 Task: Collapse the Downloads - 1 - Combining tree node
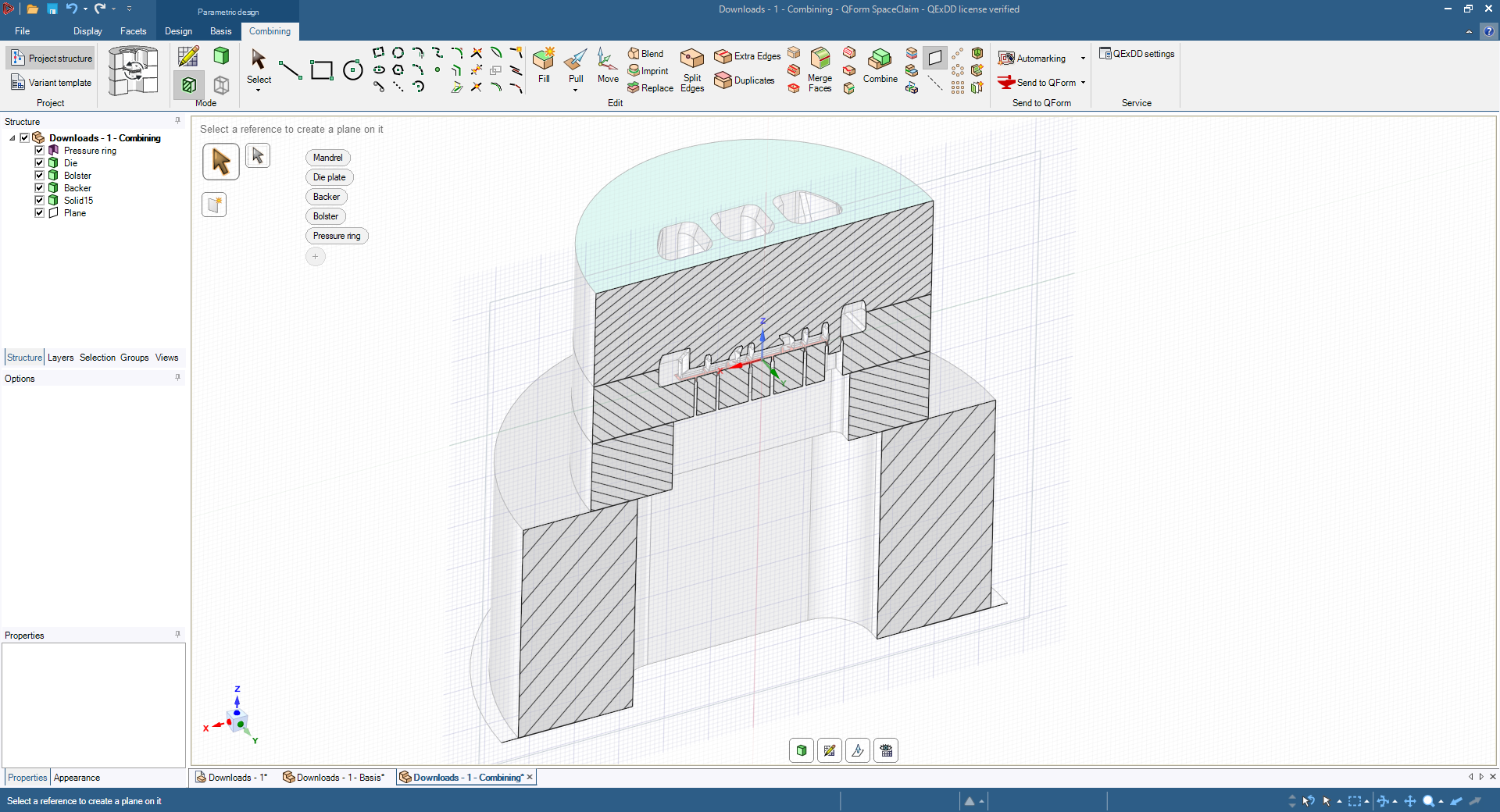click(12, 138)
